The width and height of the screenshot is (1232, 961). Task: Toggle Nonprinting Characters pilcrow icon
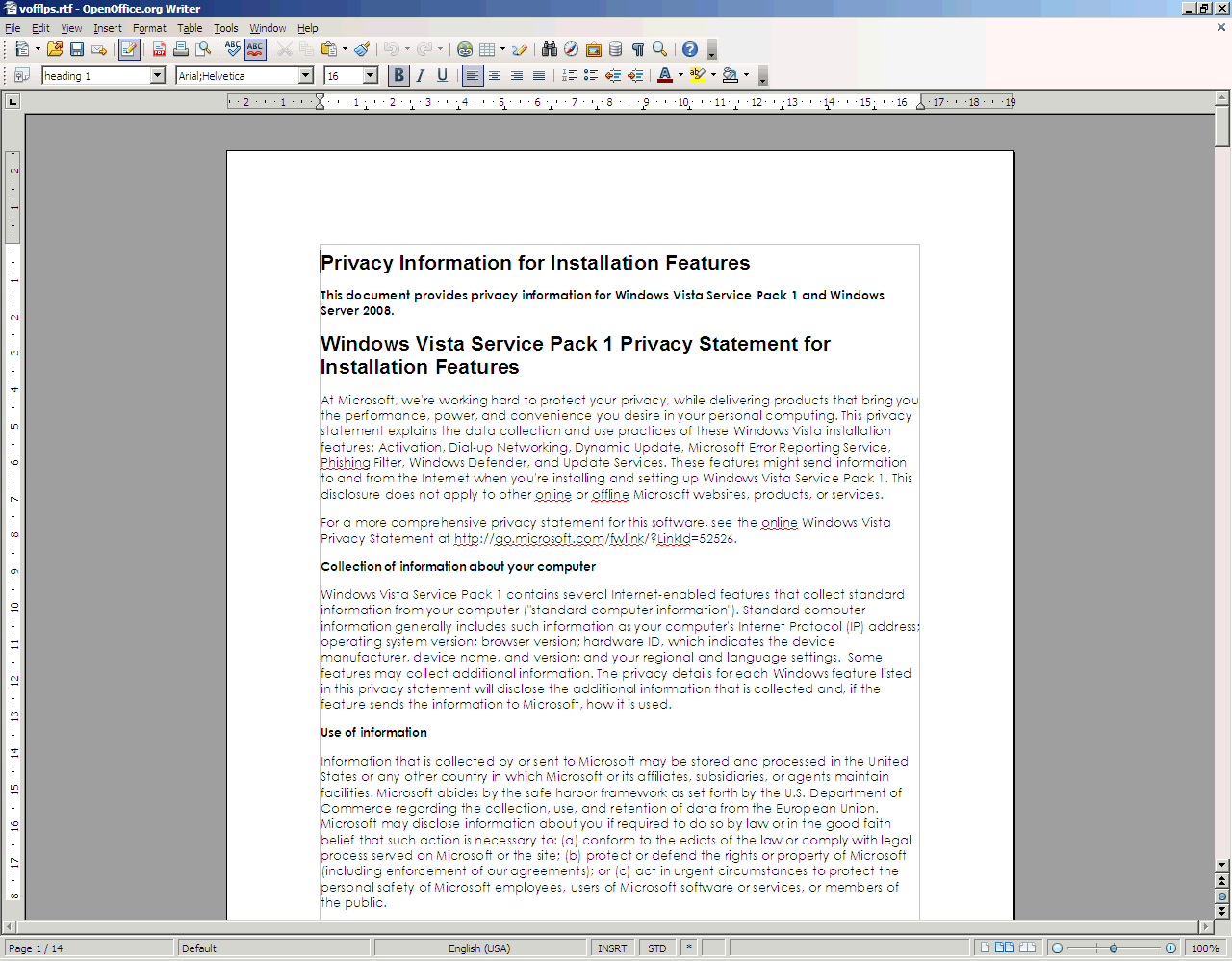638,49
